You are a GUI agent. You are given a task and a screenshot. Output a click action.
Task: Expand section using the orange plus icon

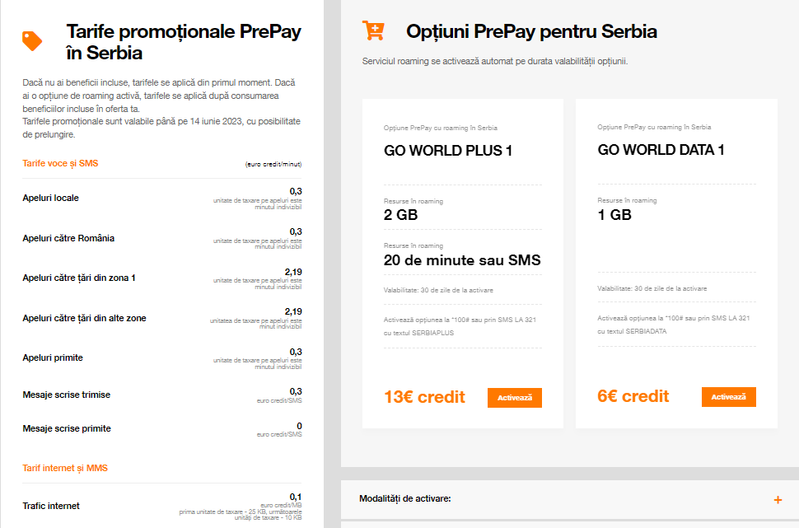[777, 498]
